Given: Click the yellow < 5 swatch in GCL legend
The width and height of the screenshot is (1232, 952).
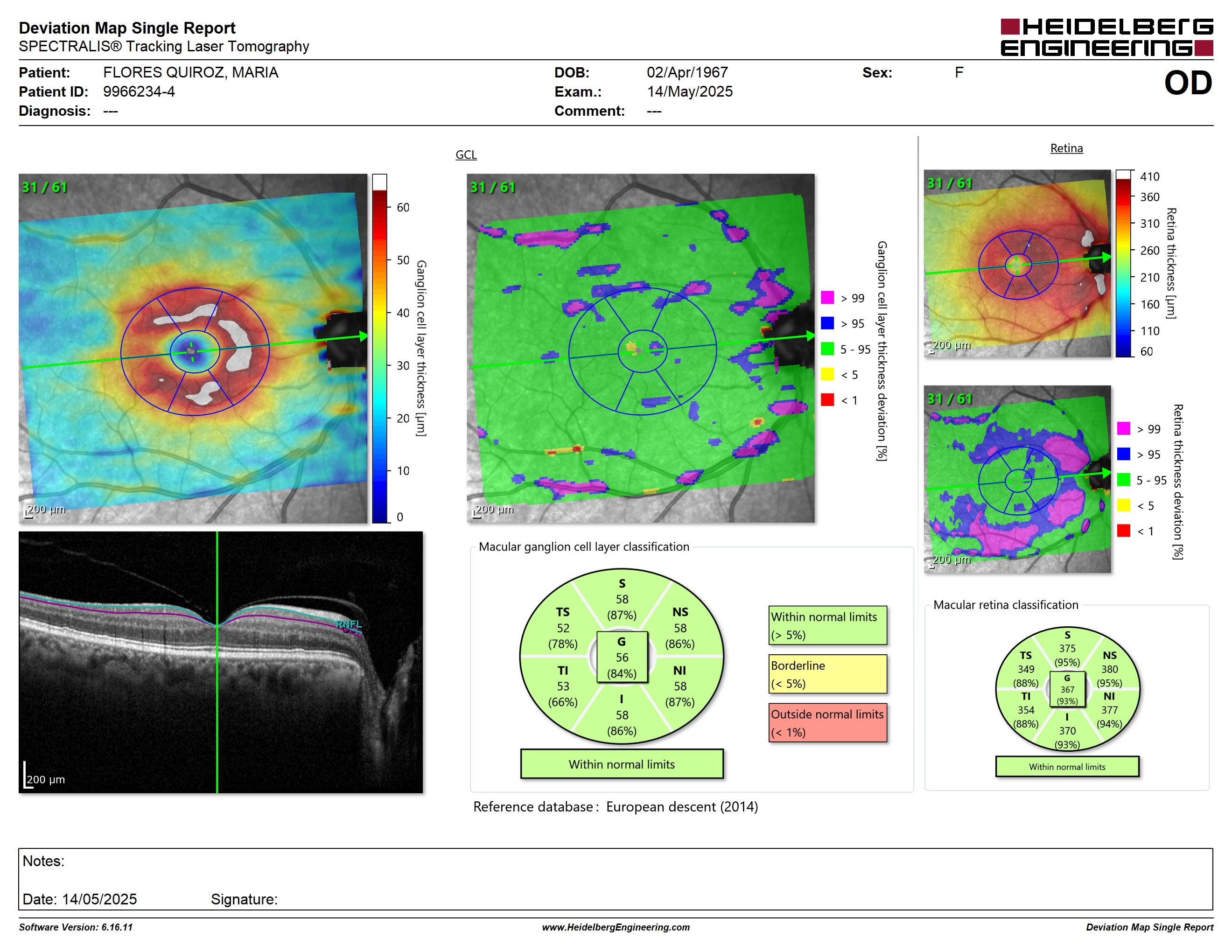Looking at the screenshot, I should pyautogui.click(x=827, y=374).
